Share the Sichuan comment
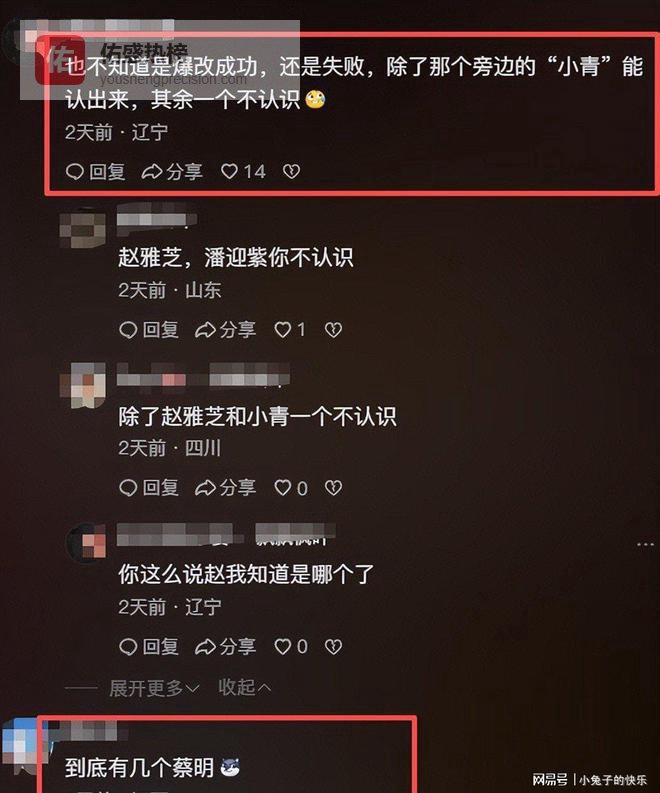This screenshot has height=793, width=660. pos(225,488)
